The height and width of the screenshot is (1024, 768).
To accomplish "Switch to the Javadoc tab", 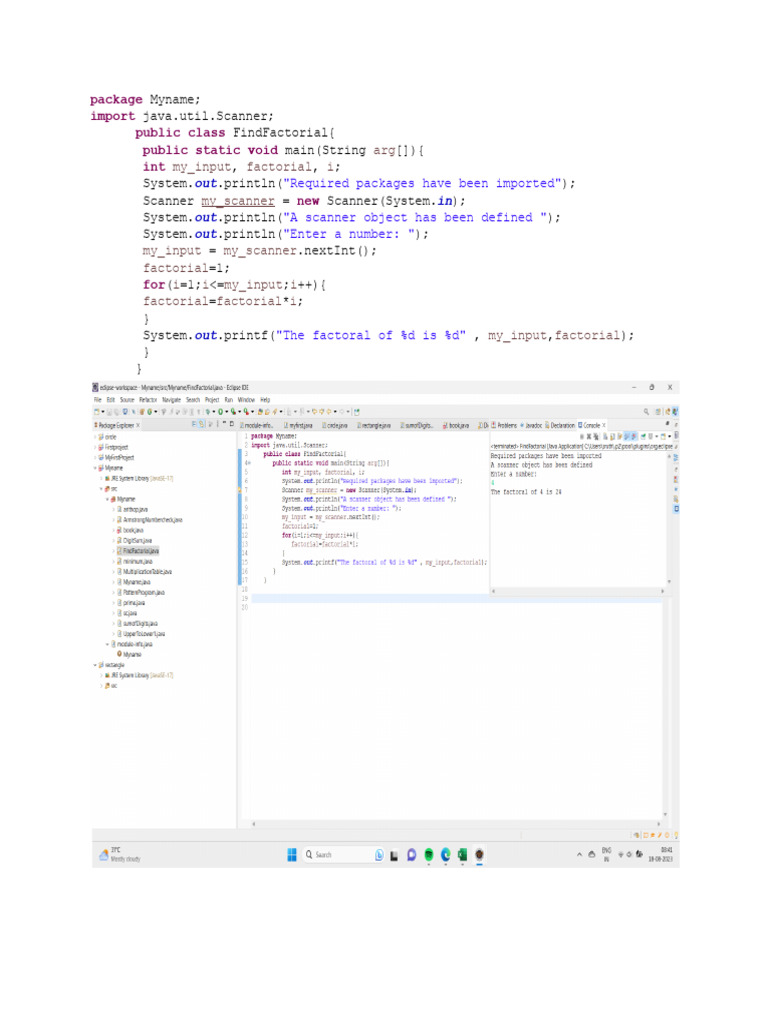I will tap(533, 424).
